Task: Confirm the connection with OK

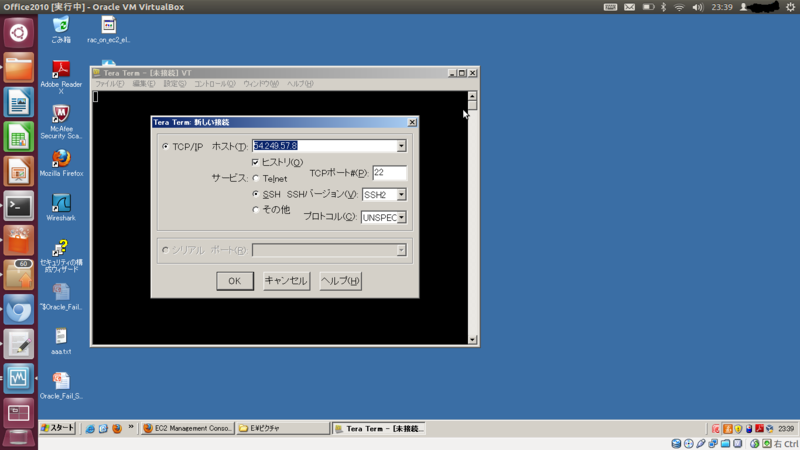Action: [x=235, y=281]
